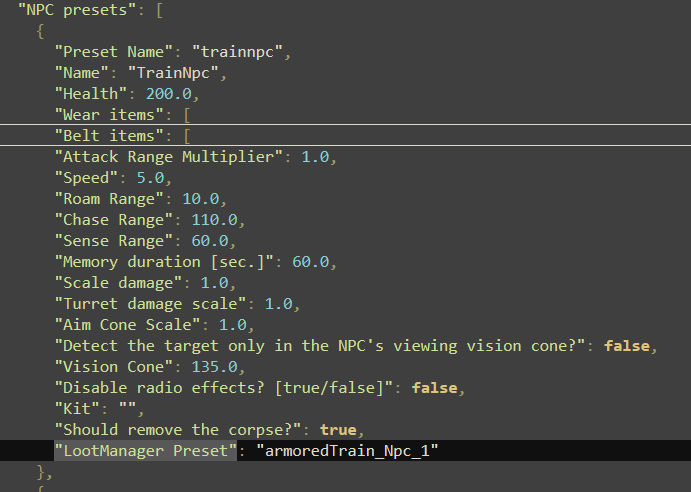Click the empty Kit string value

[x=129, y=409]
